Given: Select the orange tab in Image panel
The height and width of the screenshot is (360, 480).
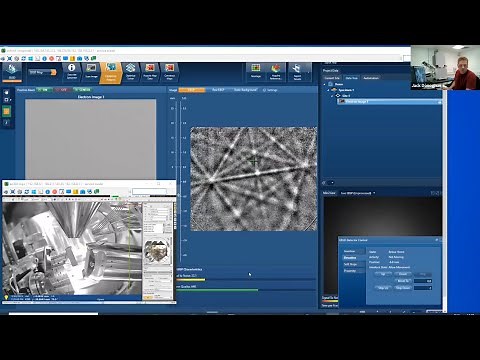Looking at the screenshot, I should pos(191,90).
